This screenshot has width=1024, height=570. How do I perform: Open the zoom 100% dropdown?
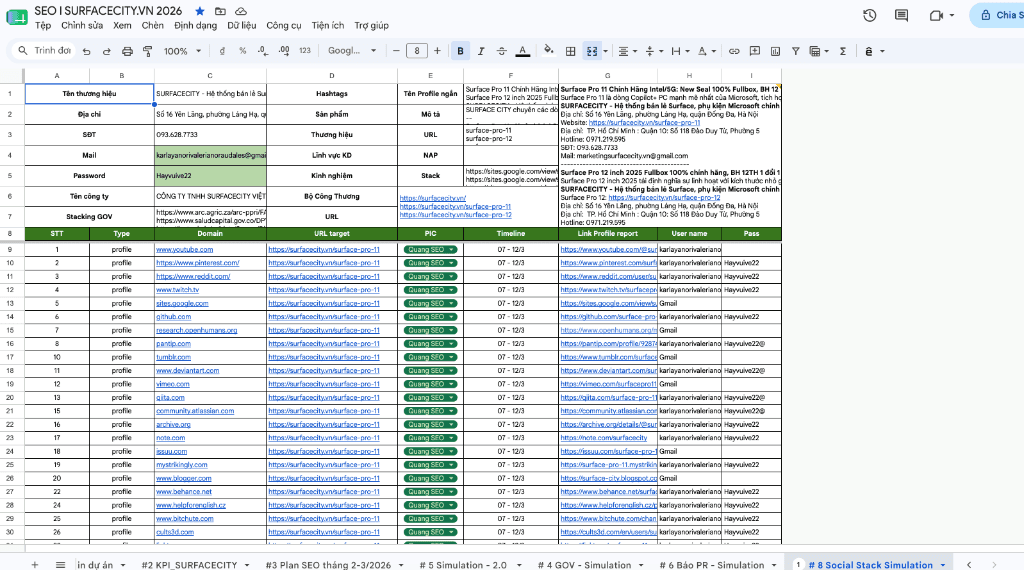coord(182,51)
